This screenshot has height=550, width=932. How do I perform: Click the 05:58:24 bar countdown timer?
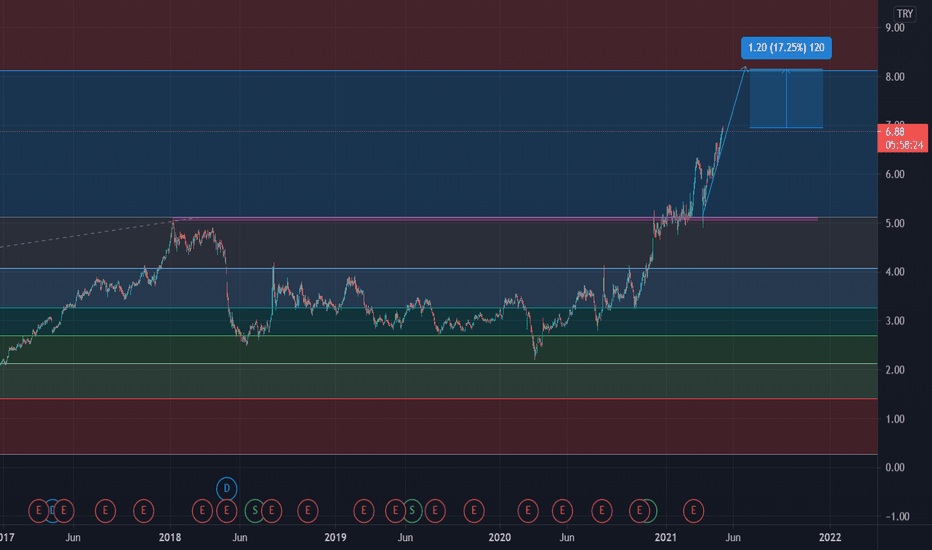904,145
